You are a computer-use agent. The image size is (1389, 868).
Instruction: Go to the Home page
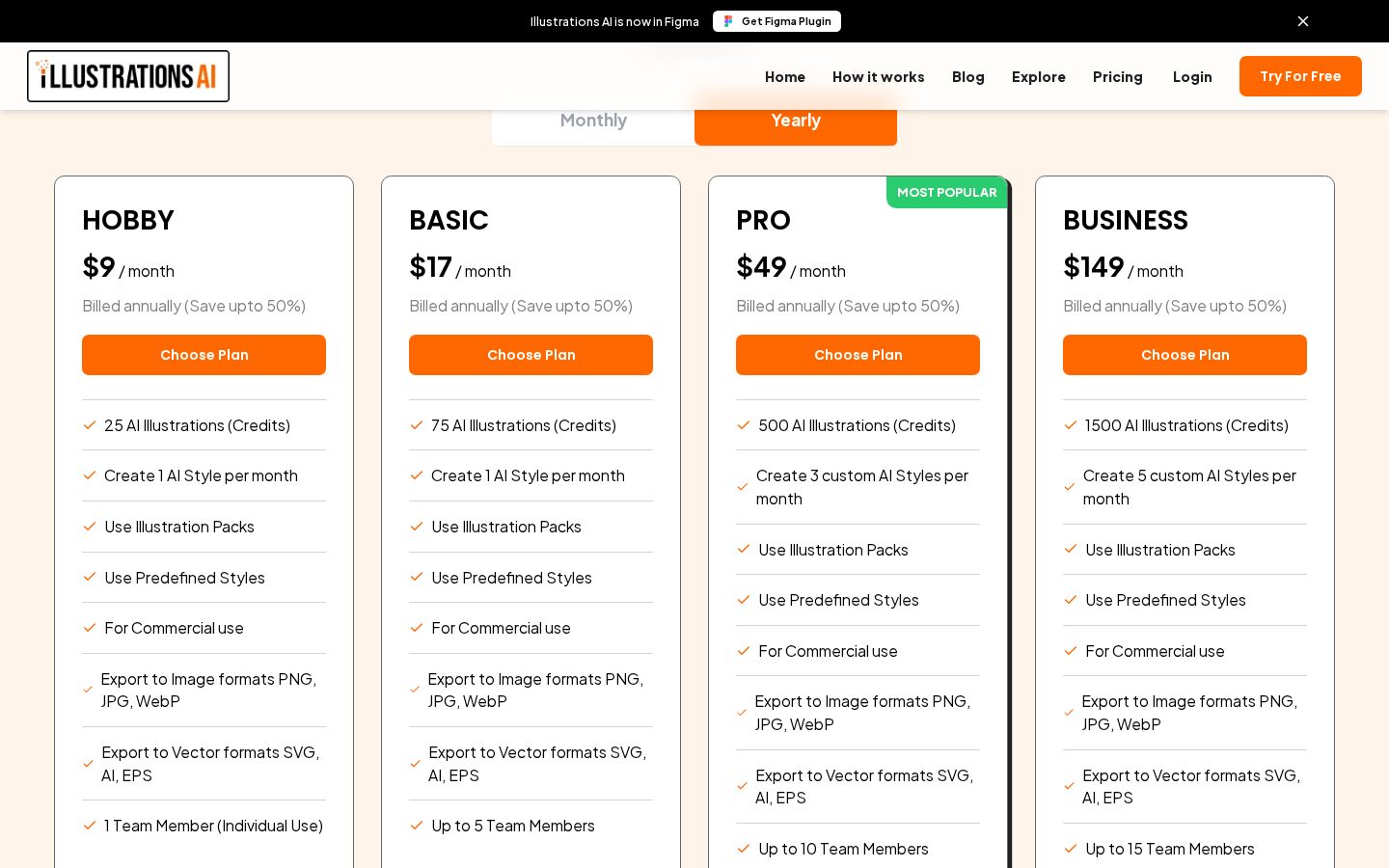(785, 76)
